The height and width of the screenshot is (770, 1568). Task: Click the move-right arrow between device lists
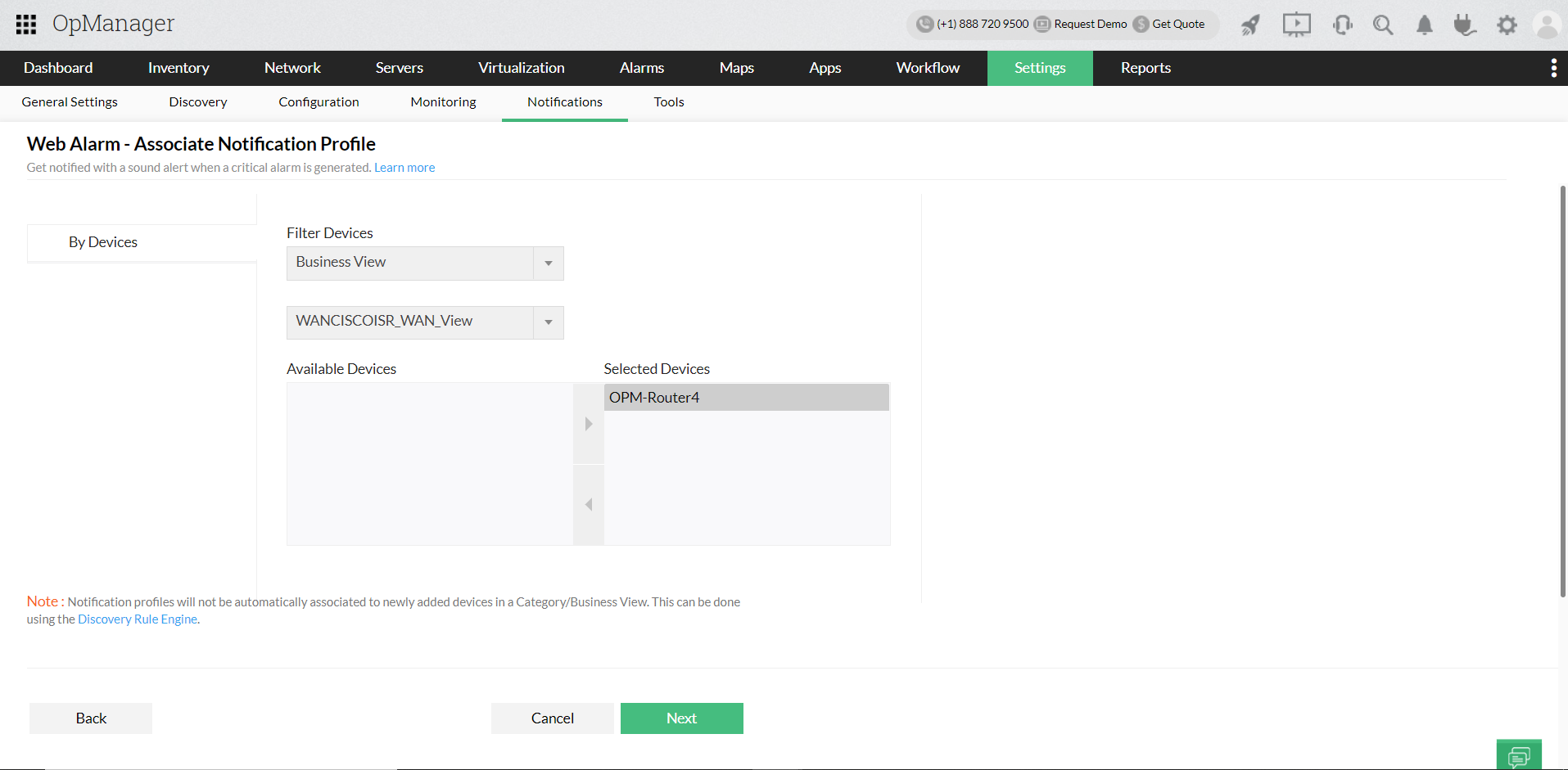(x=588, y=423)
